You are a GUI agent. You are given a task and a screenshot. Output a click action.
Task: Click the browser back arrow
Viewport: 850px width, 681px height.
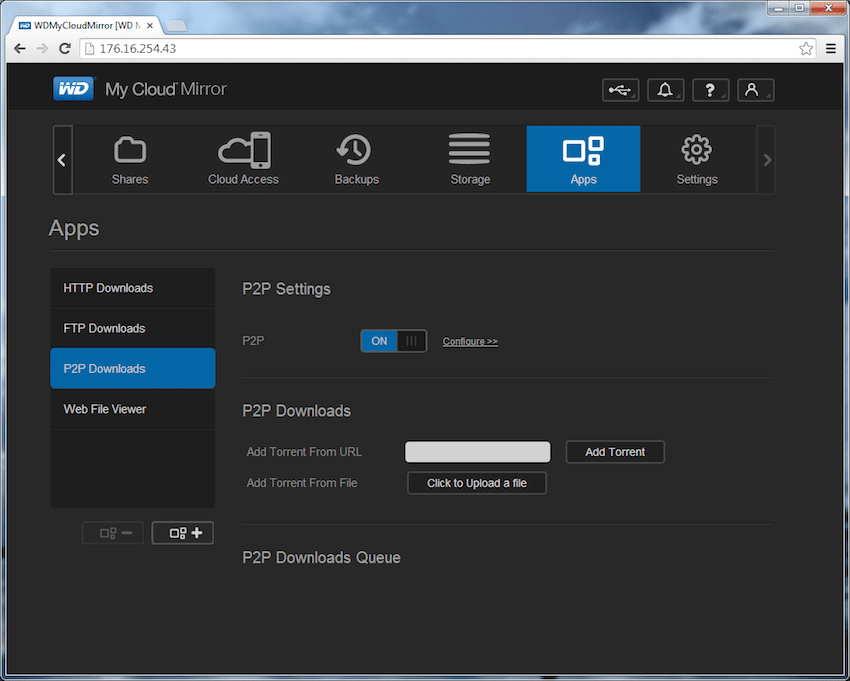(x=20, y=49)
